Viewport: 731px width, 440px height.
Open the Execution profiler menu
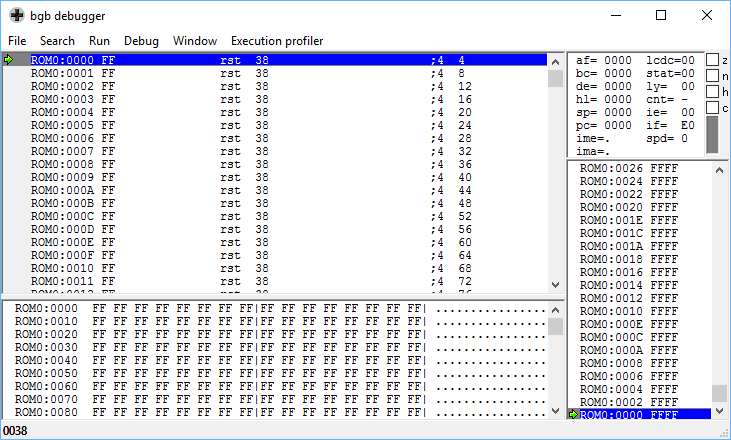coord(277,41)
